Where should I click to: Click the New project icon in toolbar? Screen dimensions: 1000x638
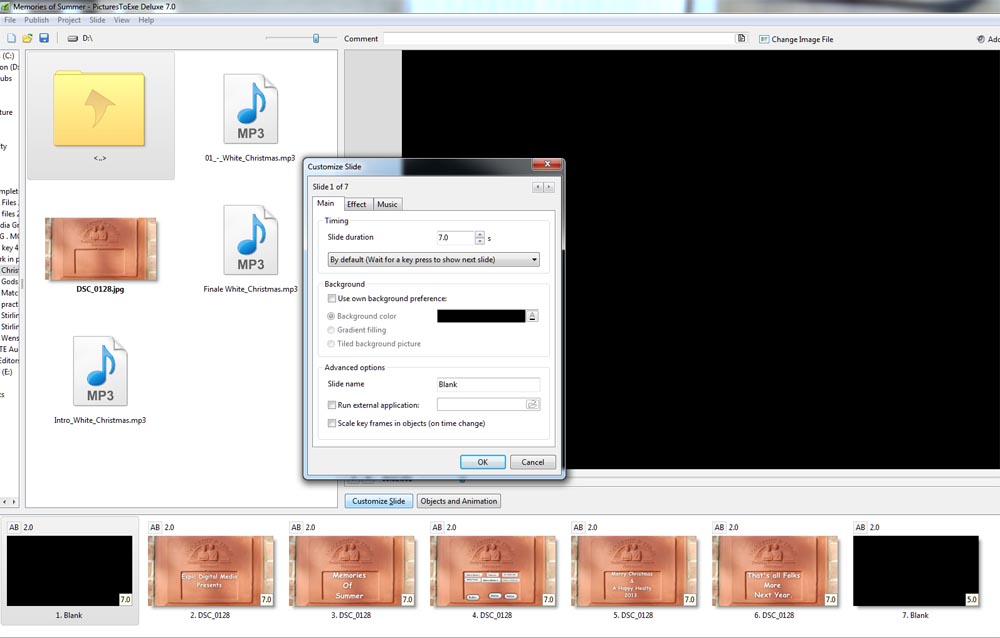click(x=11, y=38)
